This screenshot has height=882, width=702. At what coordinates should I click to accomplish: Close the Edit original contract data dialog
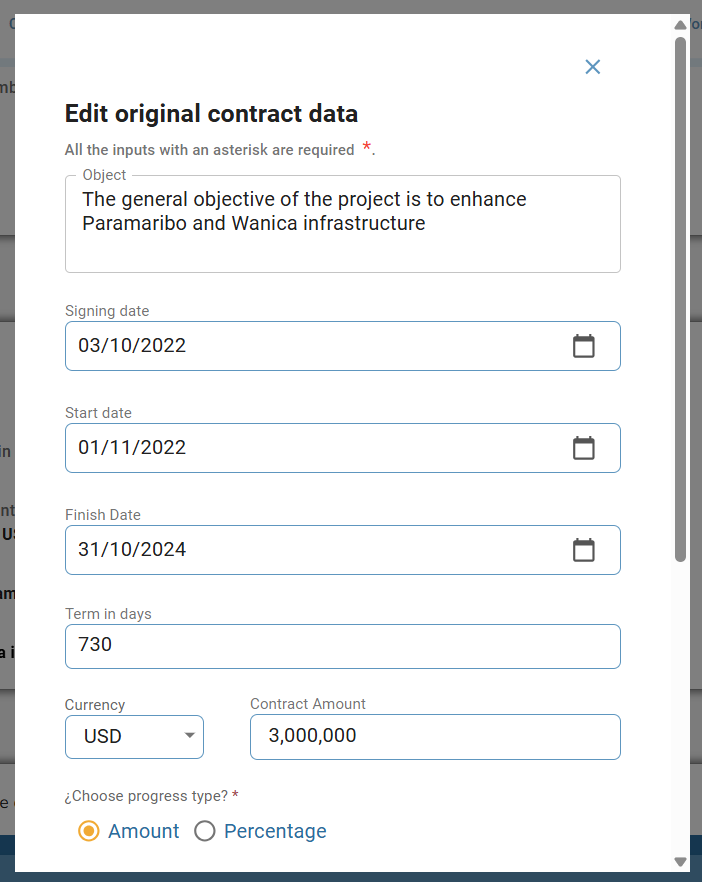[x=593, y=67]
